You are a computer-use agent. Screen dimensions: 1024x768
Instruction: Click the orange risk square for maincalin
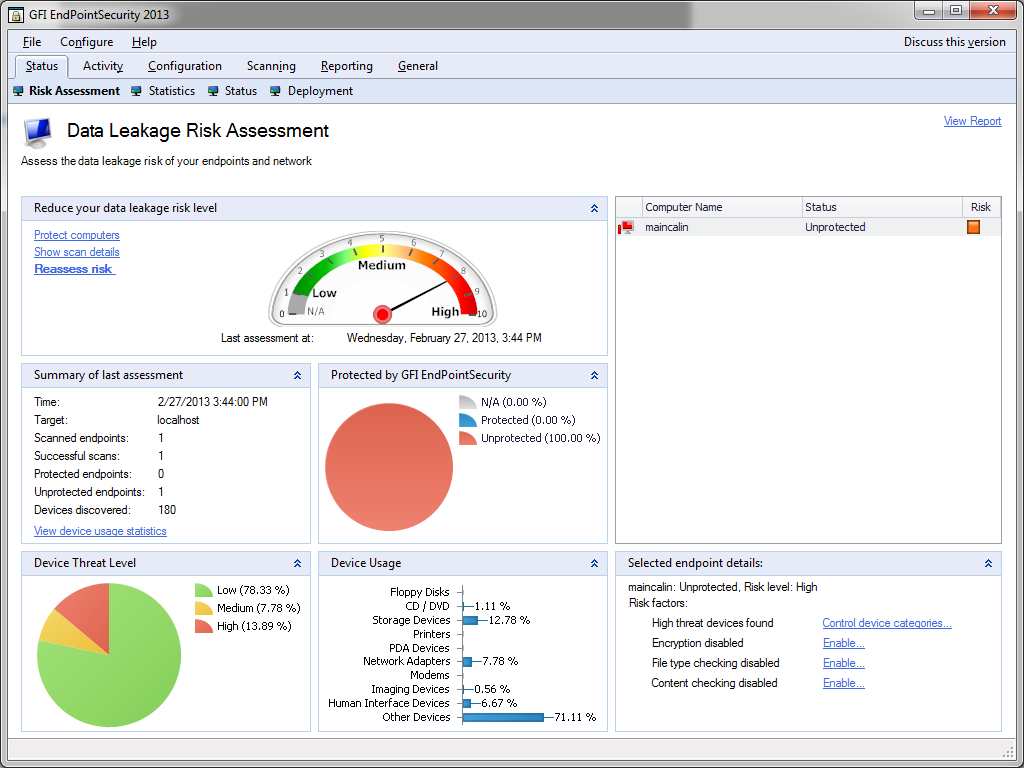coord(973,227)
